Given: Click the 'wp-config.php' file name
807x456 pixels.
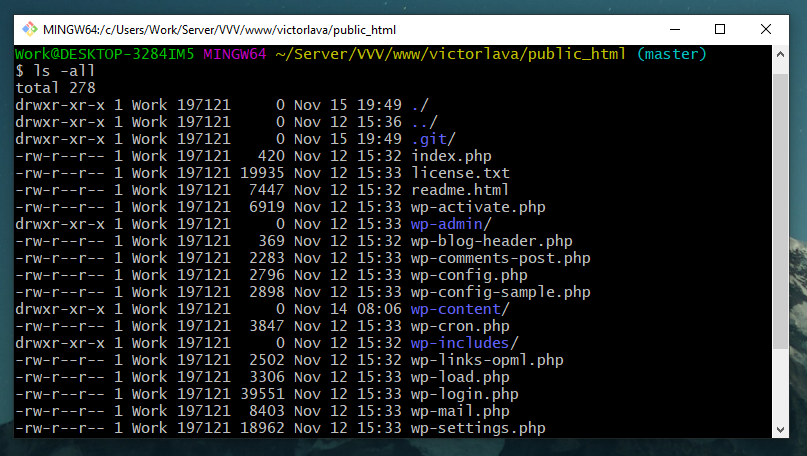Looking at the screenshot, I should click(x=469, y=275).
